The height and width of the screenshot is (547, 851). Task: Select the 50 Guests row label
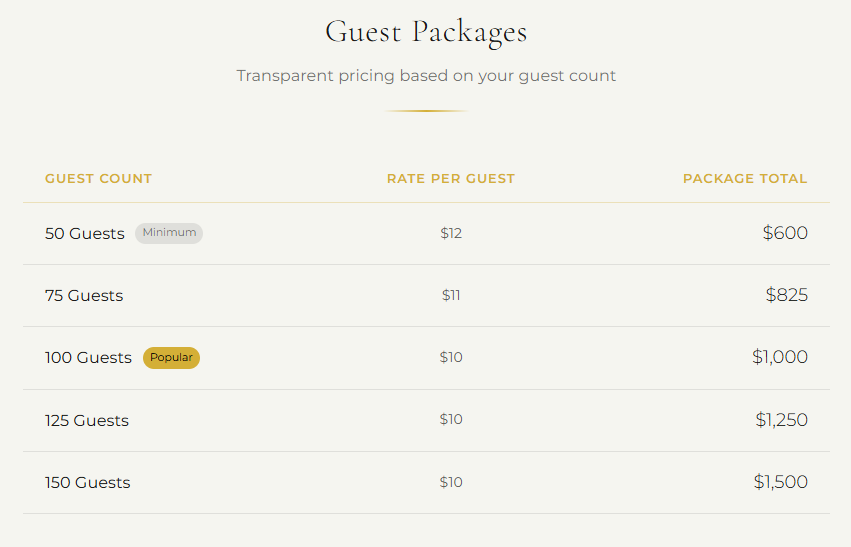pyautogui.click(x=85, y=234)
